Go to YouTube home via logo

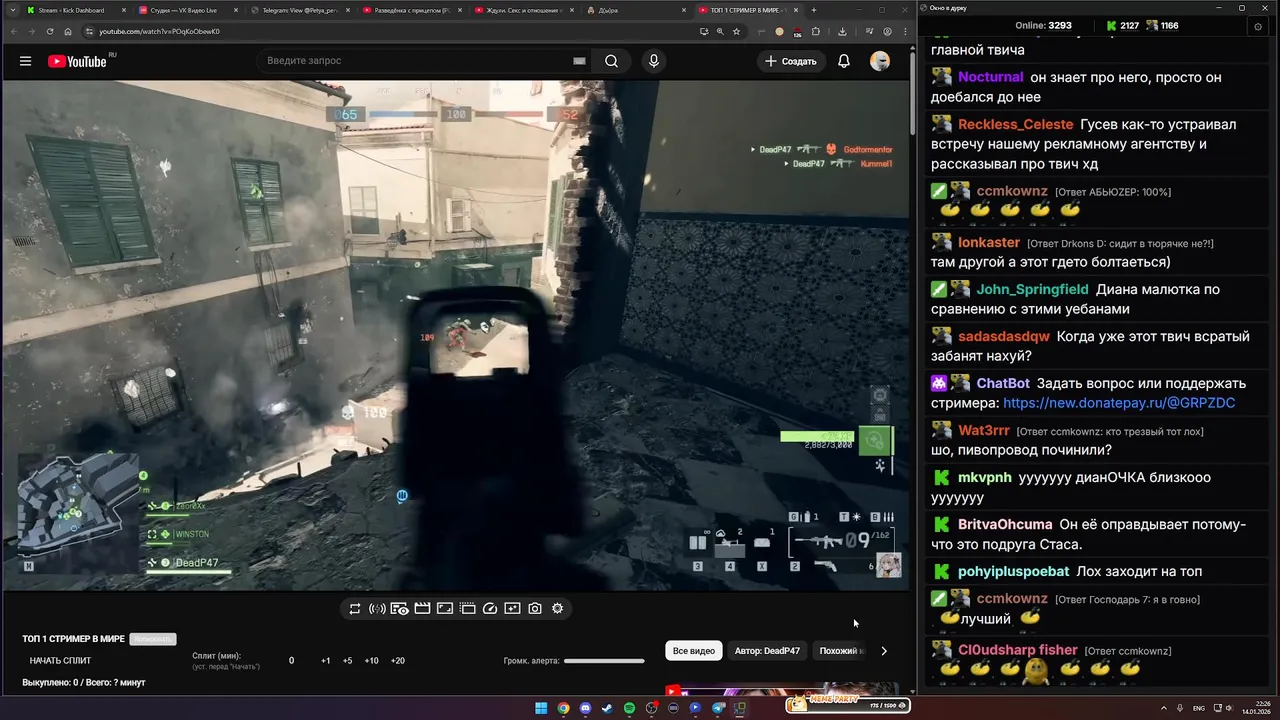[77, 61]
